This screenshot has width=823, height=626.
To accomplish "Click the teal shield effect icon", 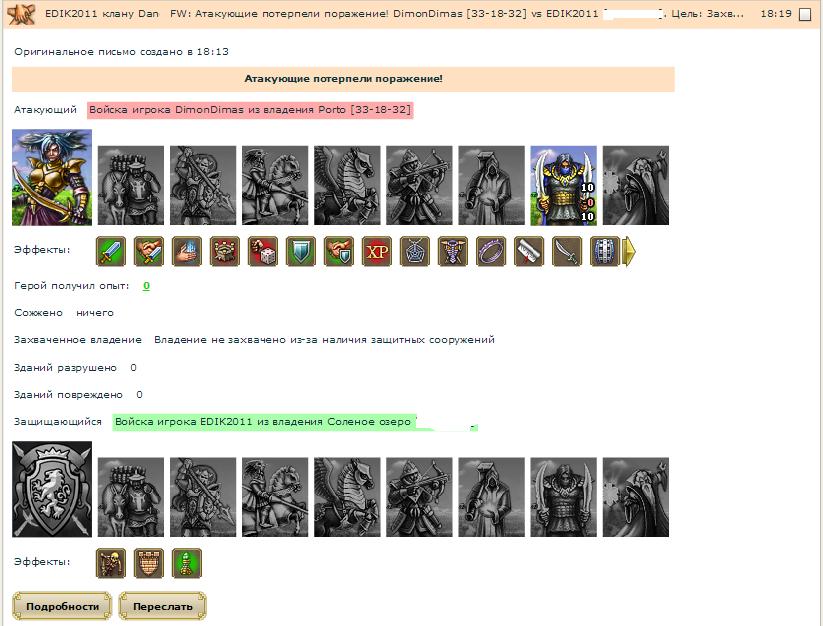I will [x=301, y=251].
